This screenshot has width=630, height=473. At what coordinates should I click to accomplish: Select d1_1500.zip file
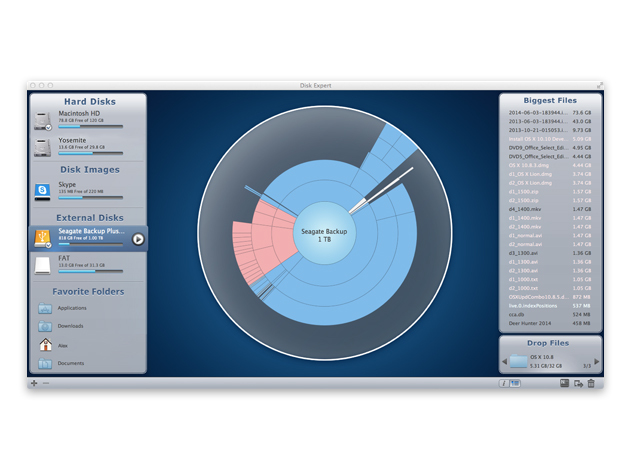pos(550,192)
